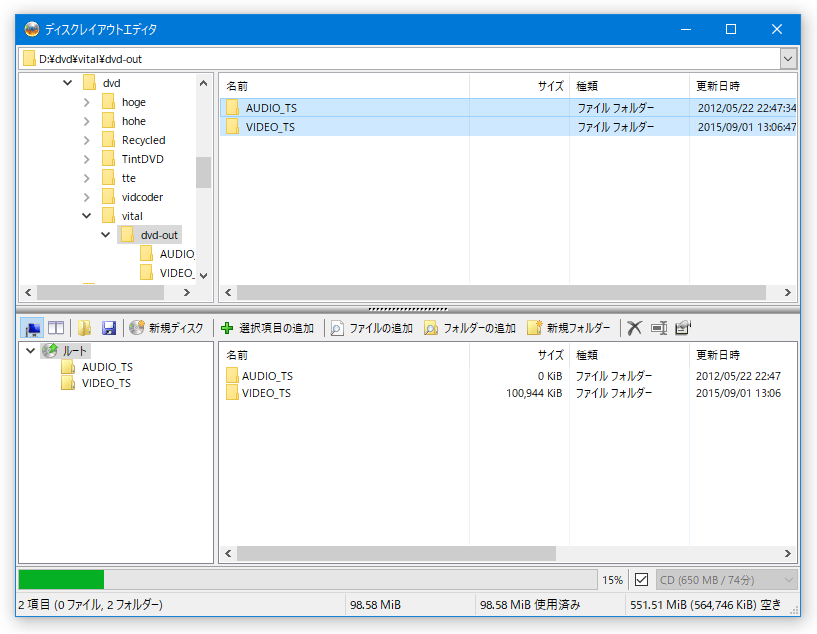Image resolution: width=817 pixels, height=634 pixels.
Task: Expand the hohe folder
Action: click(x=86, y=121)
